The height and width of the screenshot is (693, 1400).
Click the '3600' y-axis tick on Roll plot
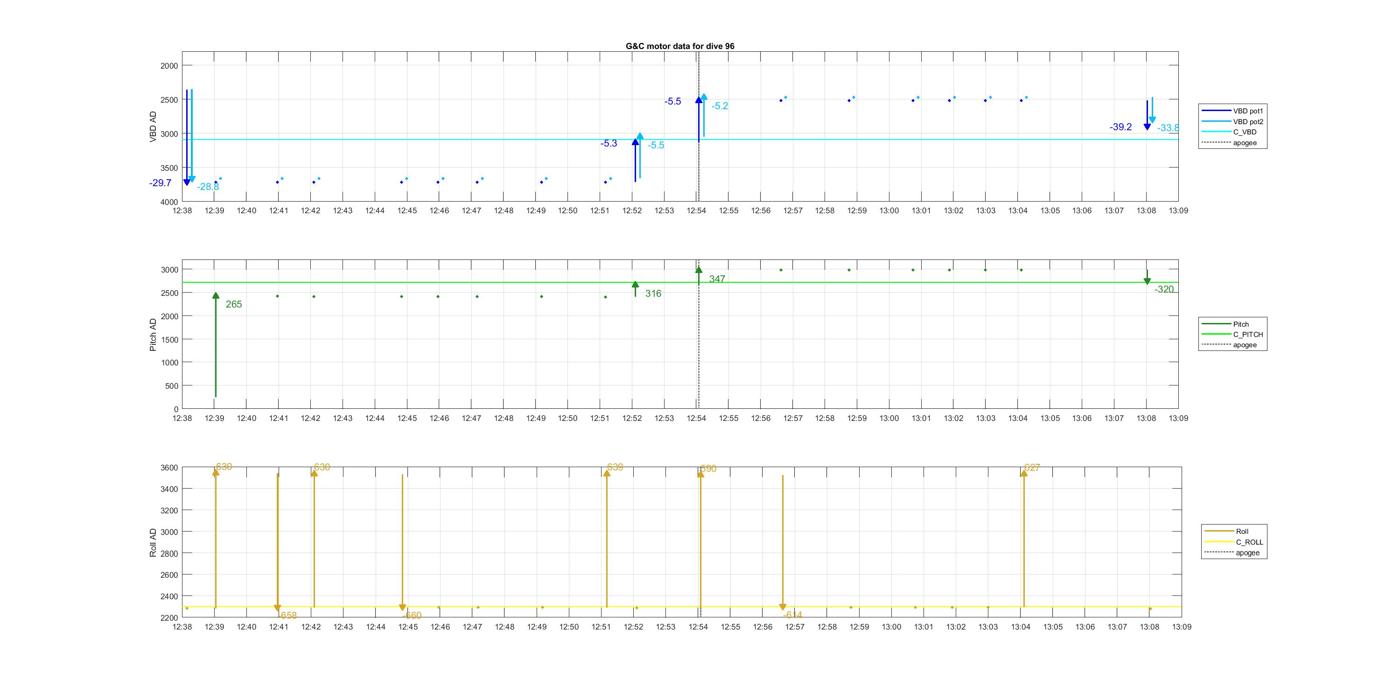tap(169, 468)
